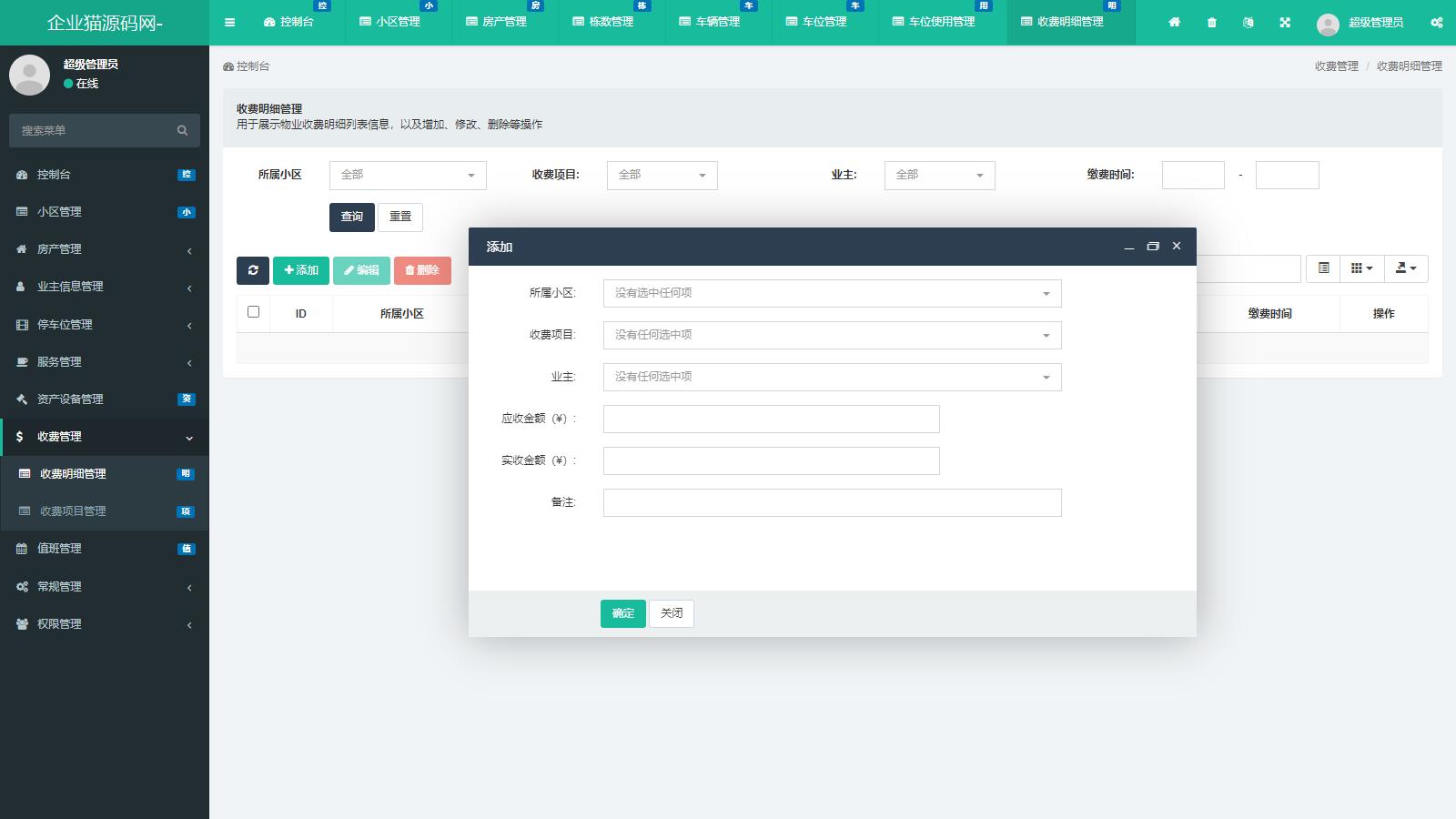The image size is (1456, 819).
Task: Open the export data icon menu
Action: [x=1406, y=268]
